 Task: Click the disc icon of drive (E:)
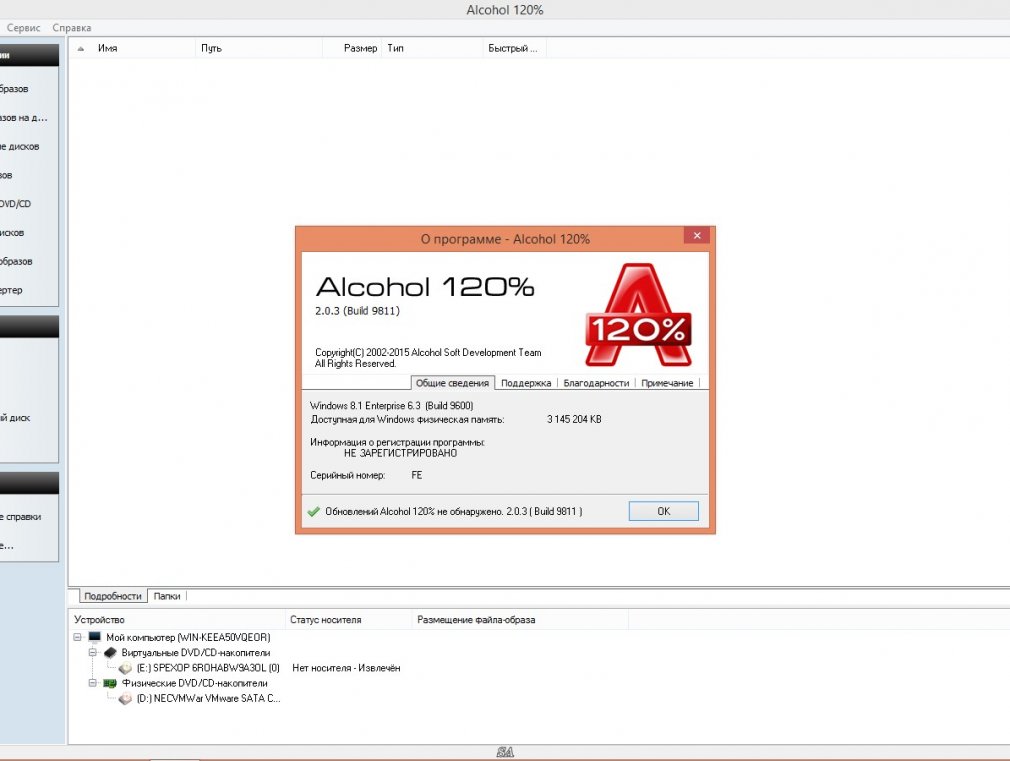[126, 668]
